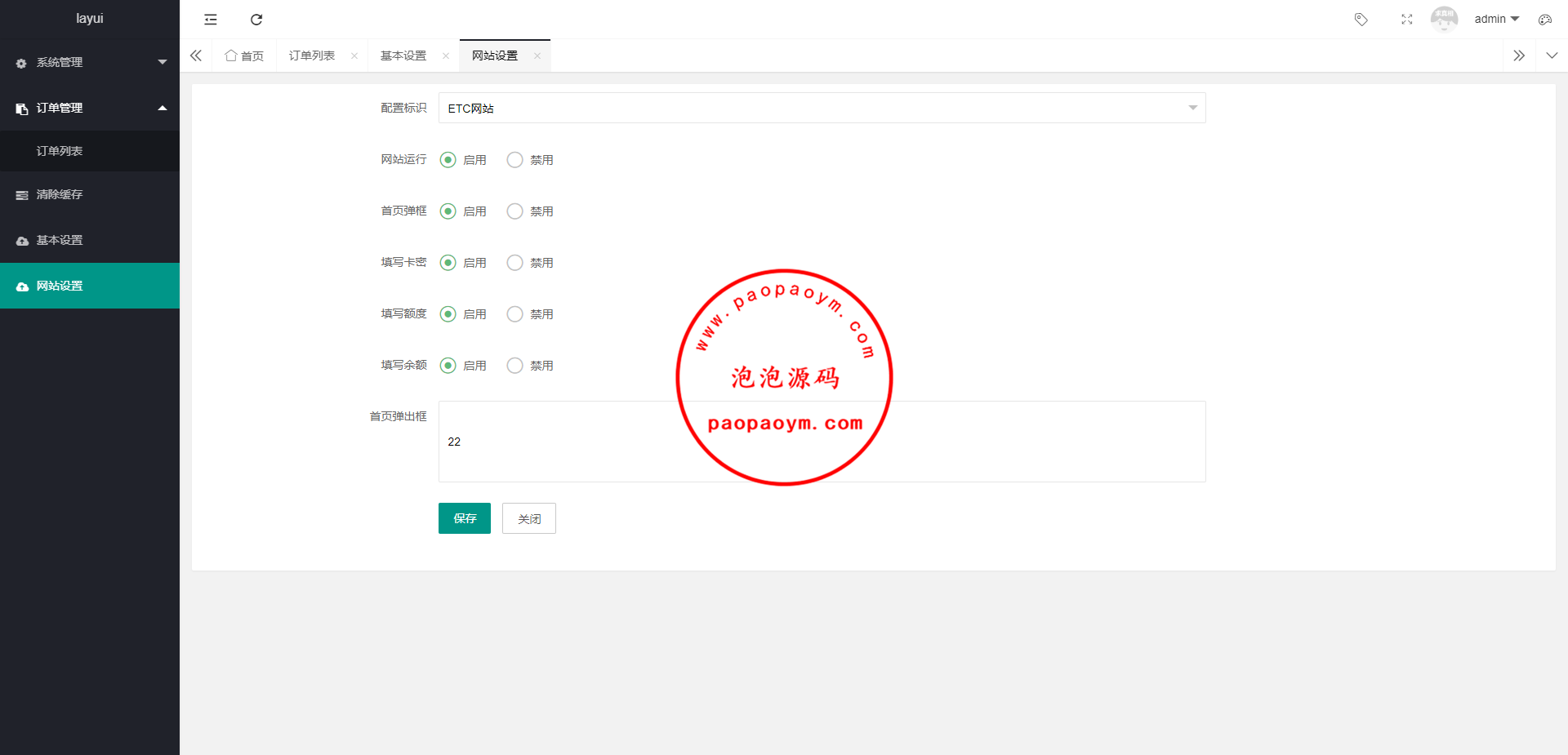Select 禁用 for 首页弹框
Screen dimensions: 1568x755
pos(514,211)
